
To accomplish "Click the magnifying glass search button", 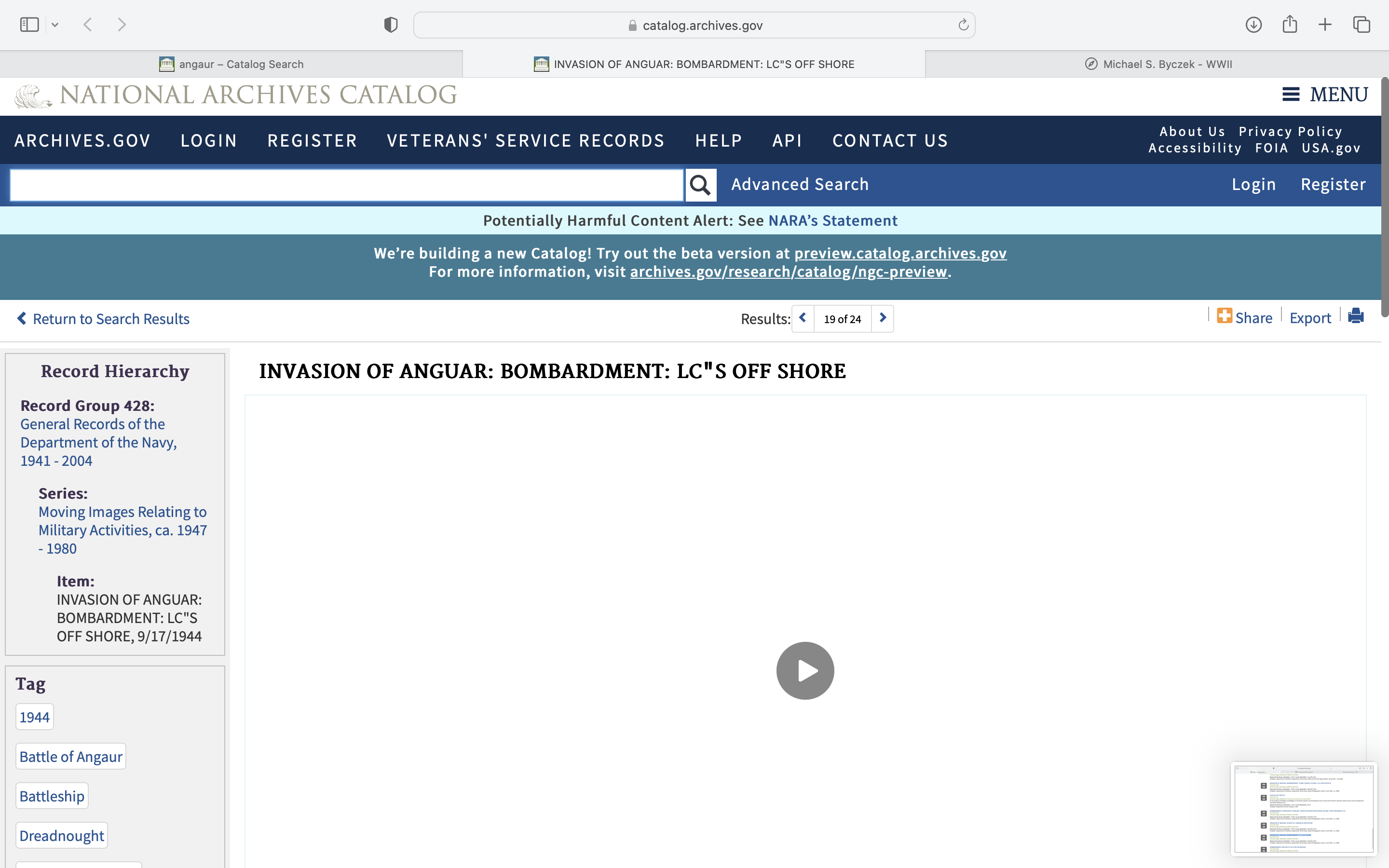I will [700, 185].
